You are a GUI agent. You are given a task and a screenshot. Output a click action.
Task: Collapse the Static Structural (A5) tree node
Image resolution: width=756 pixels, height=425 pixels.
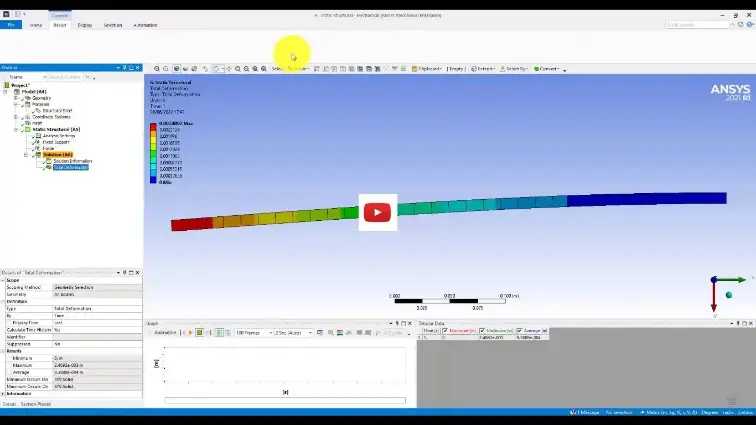[x=15, y=129]
